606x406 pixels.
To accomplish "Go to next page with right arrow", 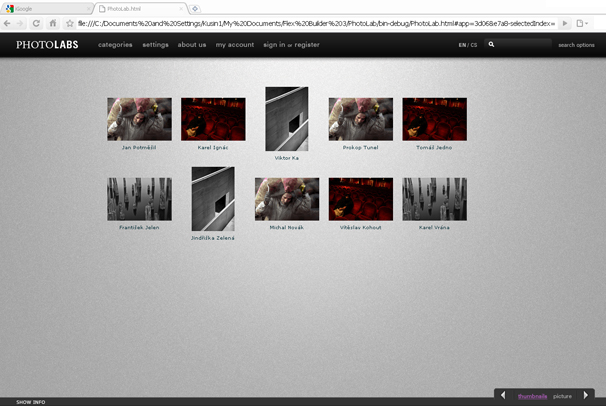I will [587, 395].
